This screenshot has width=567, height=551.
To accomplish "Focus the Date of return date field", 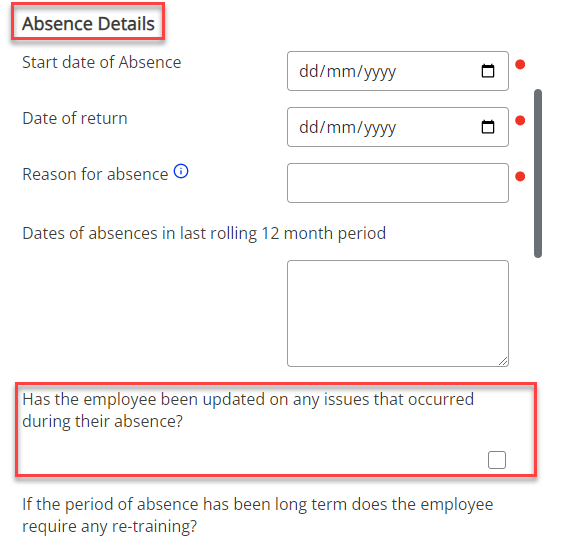I will 398,127.
